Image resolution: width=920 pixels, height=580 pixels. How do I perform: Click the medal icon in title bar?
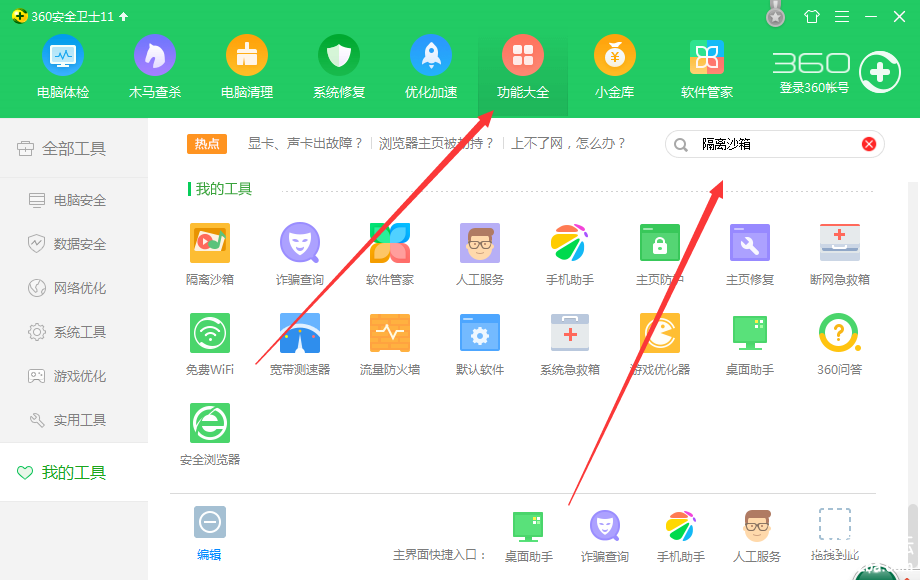[776, 14]
